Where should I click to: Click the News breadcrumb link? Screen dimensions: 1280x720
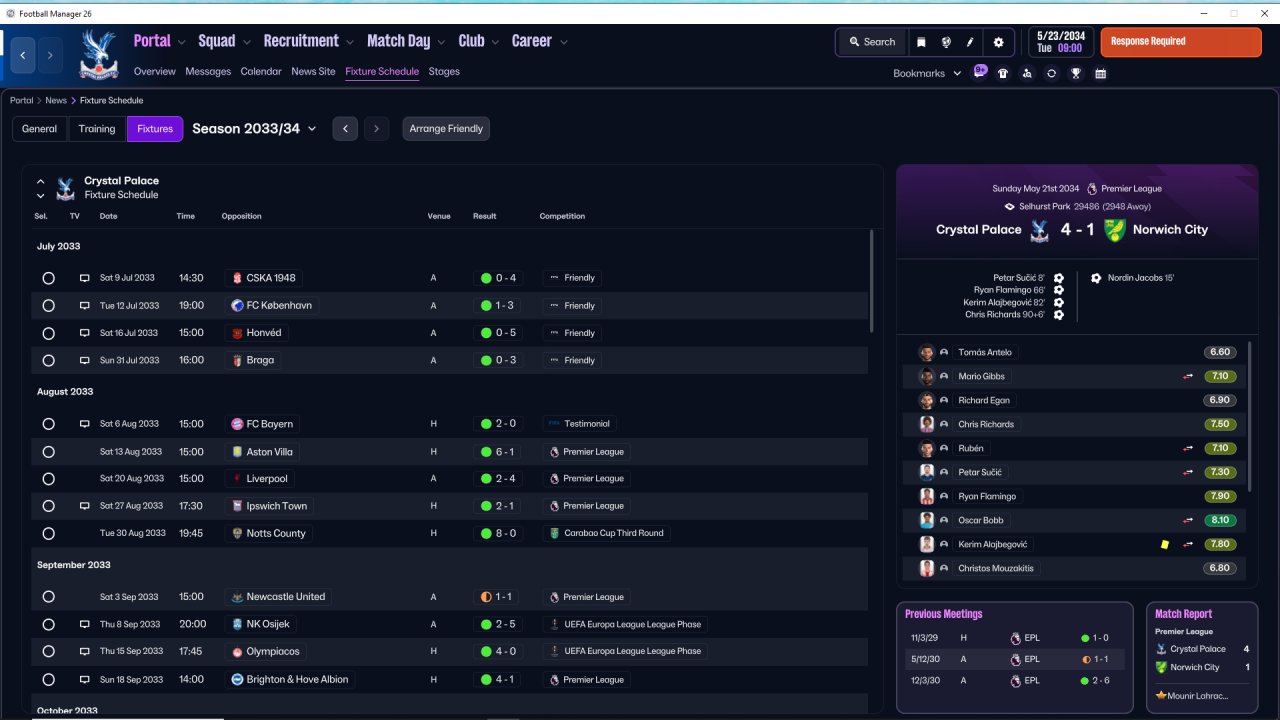coord(56,101)
